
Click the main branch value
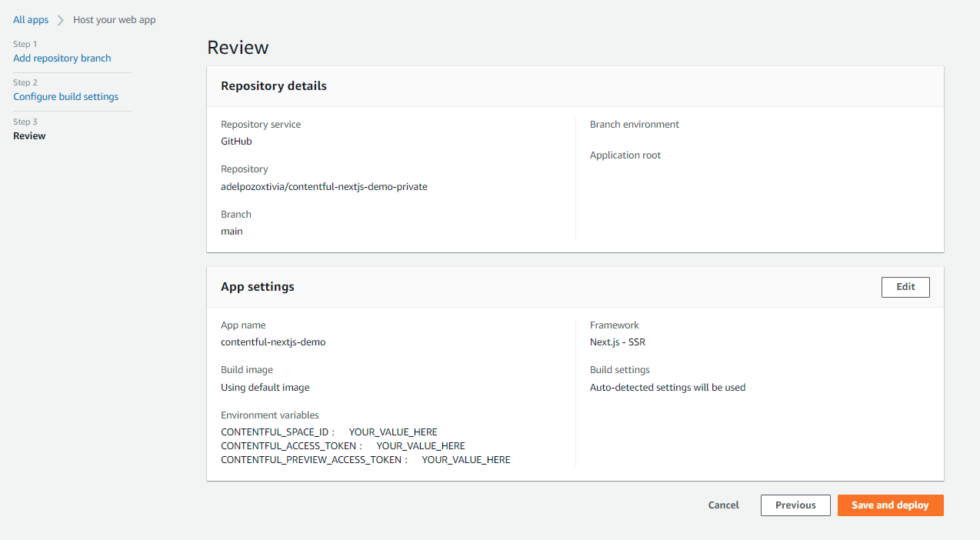tap(232, 231)
